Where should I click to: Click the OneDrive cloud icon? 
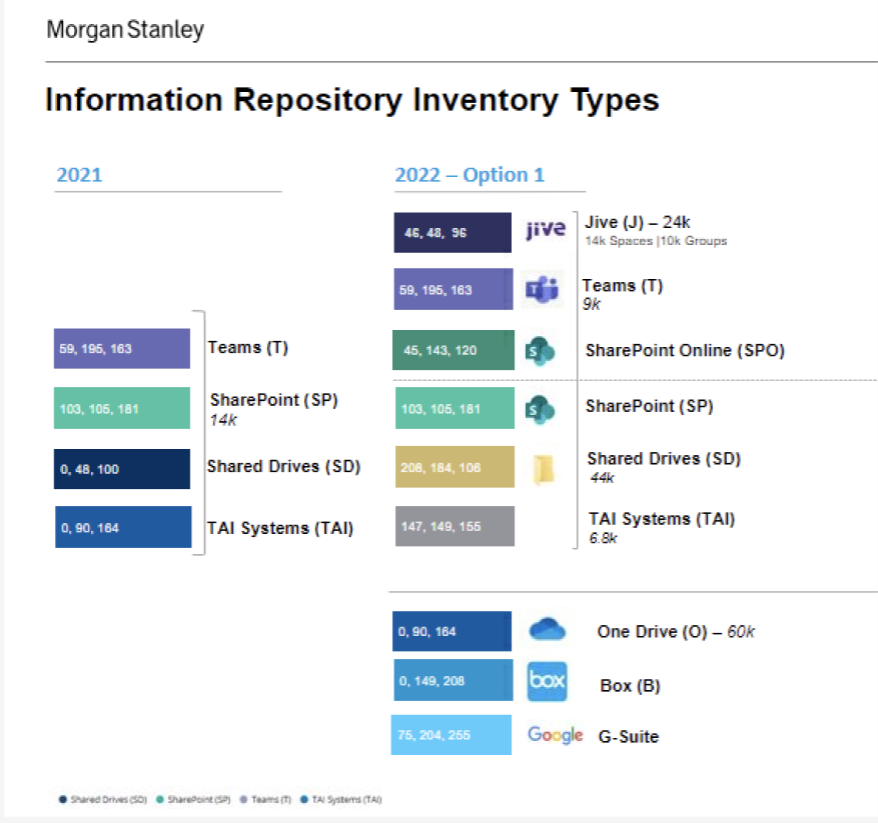[x=547, y=629]
